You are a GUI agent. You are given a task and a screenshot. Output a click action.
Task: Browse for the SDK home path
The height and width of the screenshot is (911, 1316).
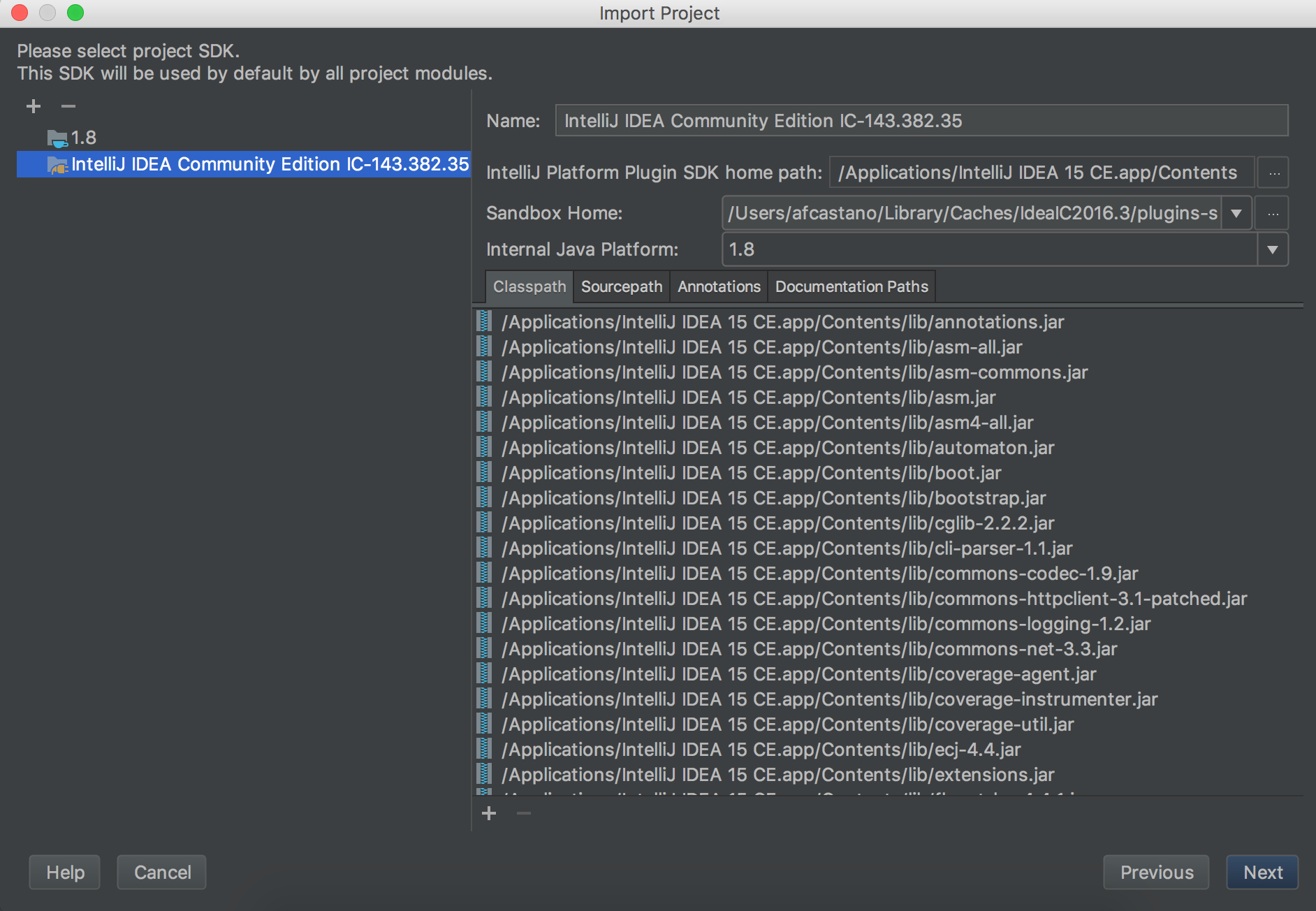1273,173
